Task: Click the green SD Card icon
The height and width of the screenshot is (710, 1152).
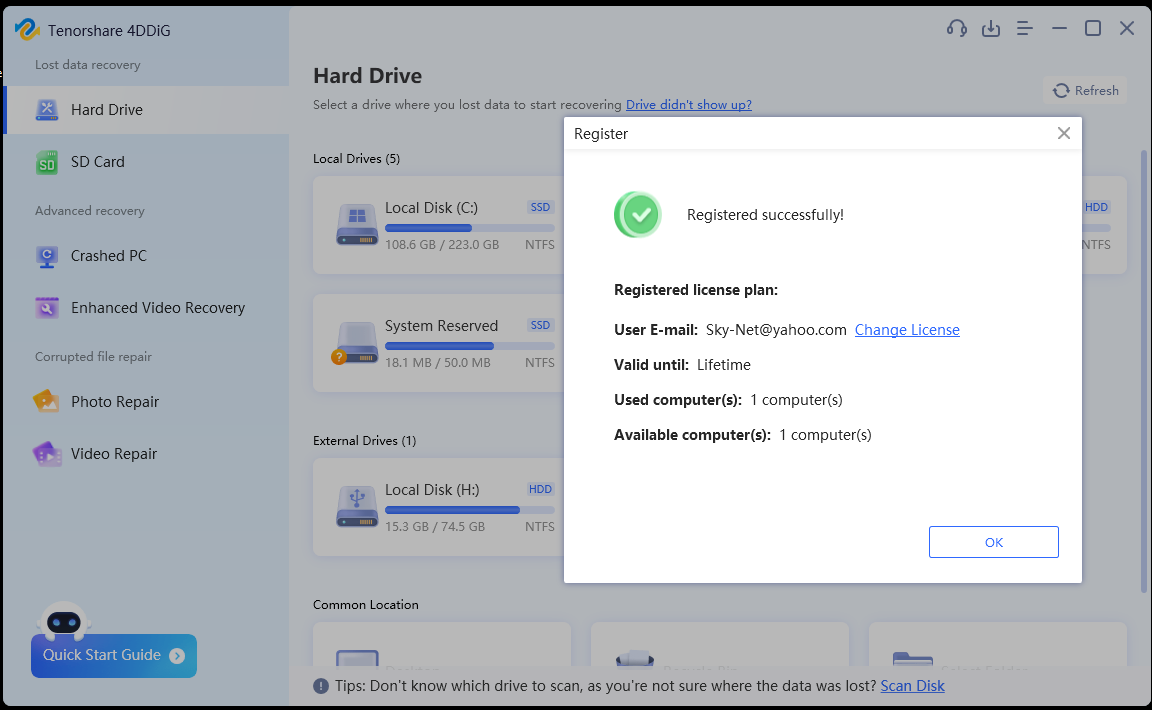Action: 47,162
